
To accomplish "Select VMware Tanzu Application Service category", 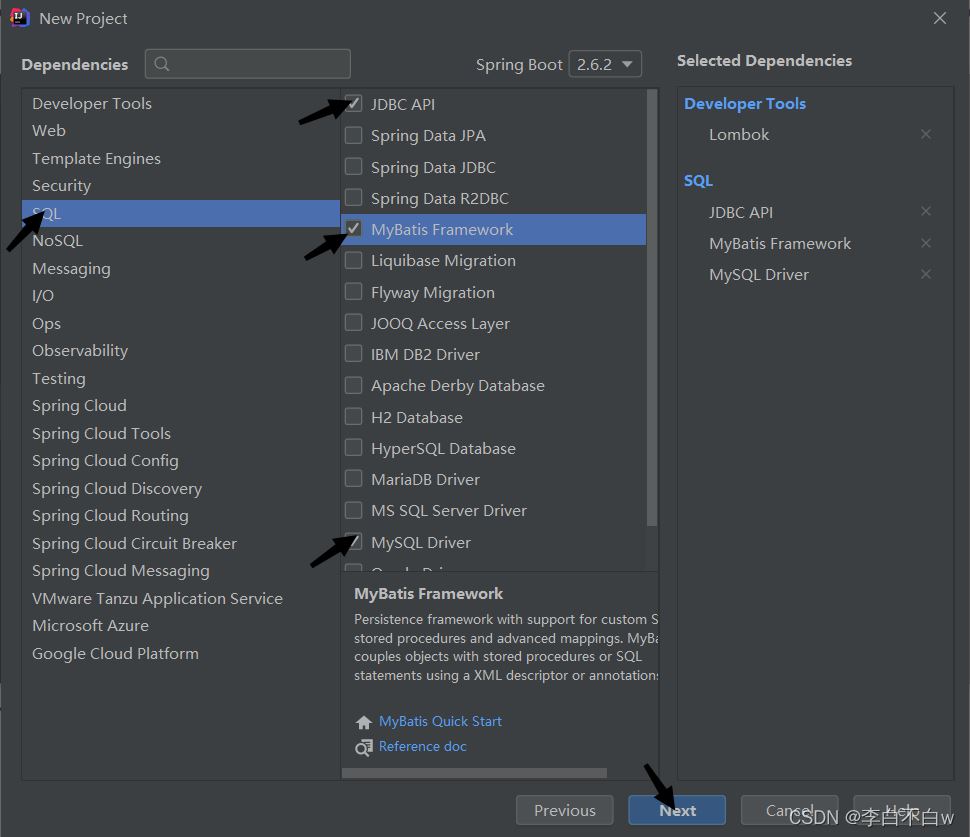I will pos(181,598).
